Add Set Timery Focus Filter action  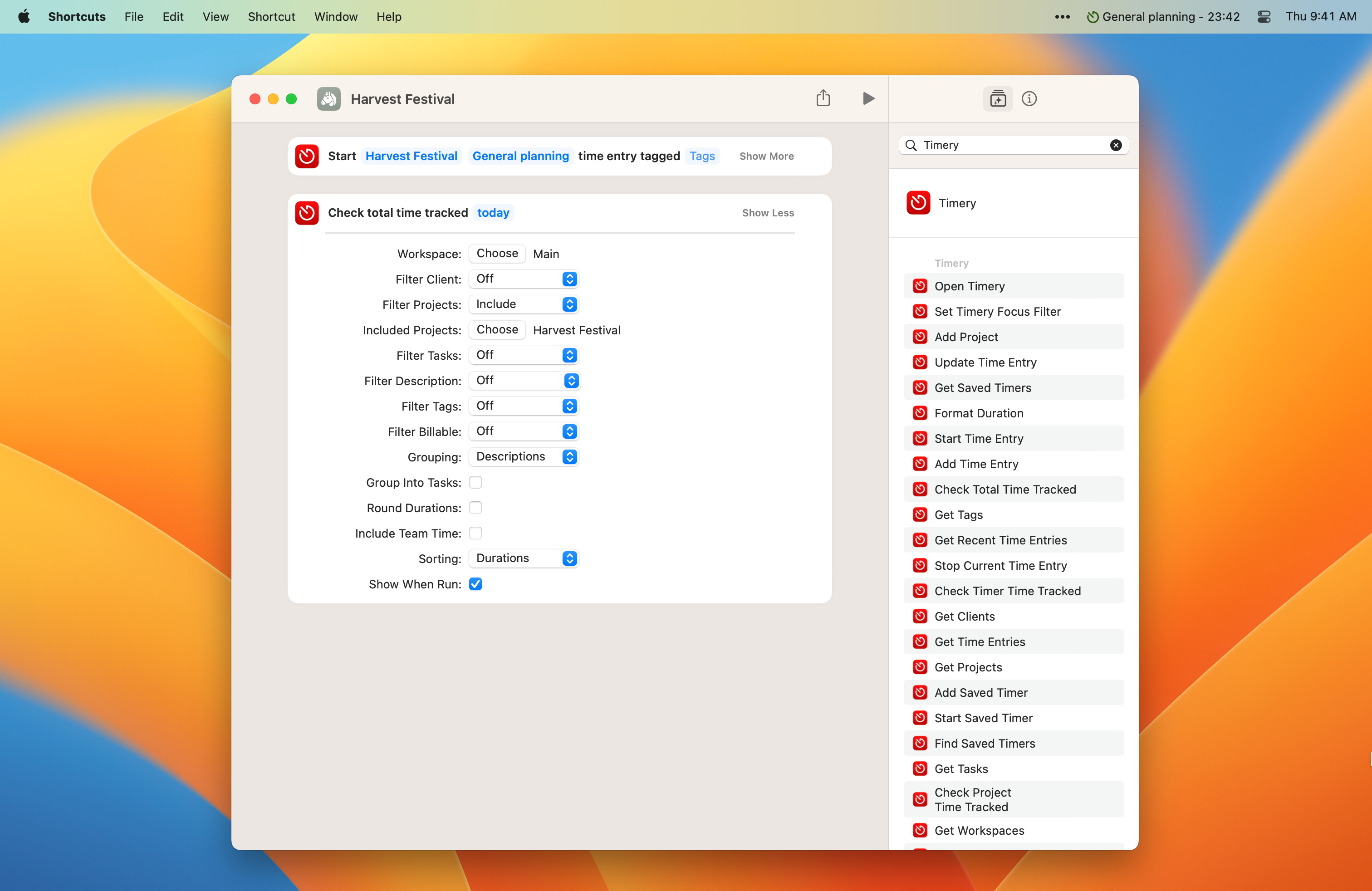(x=1014, y=311)
